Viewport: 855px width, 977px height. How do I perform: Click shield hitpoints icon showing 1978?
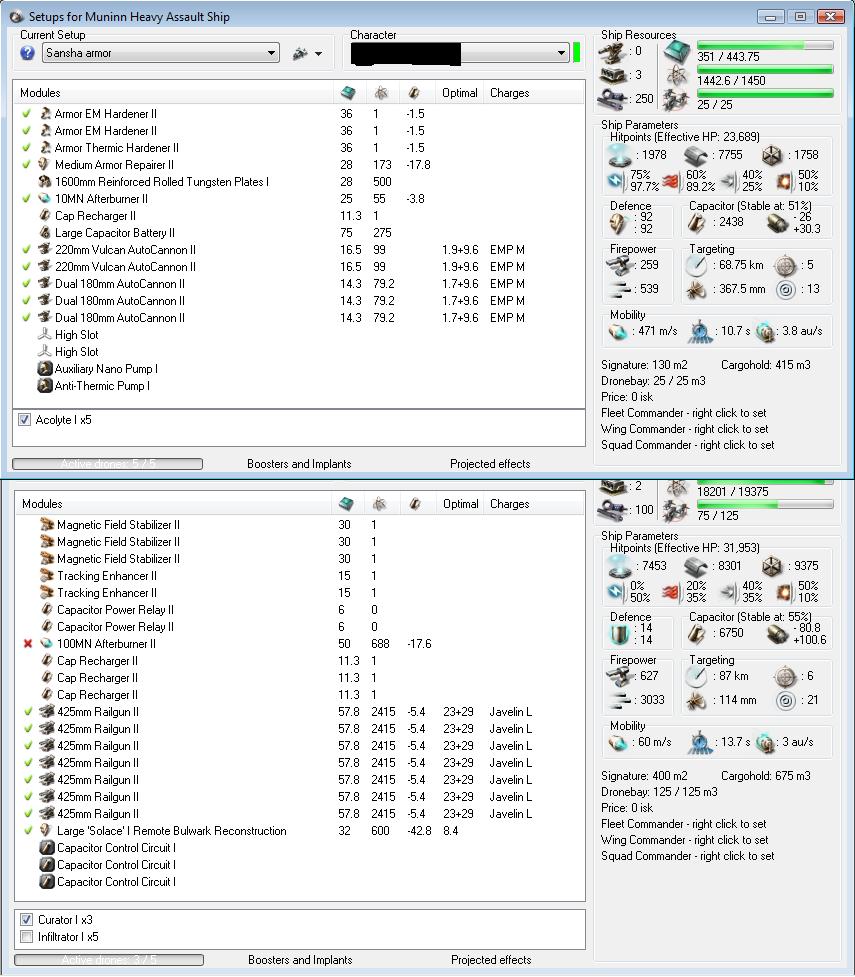click(619, 155)
